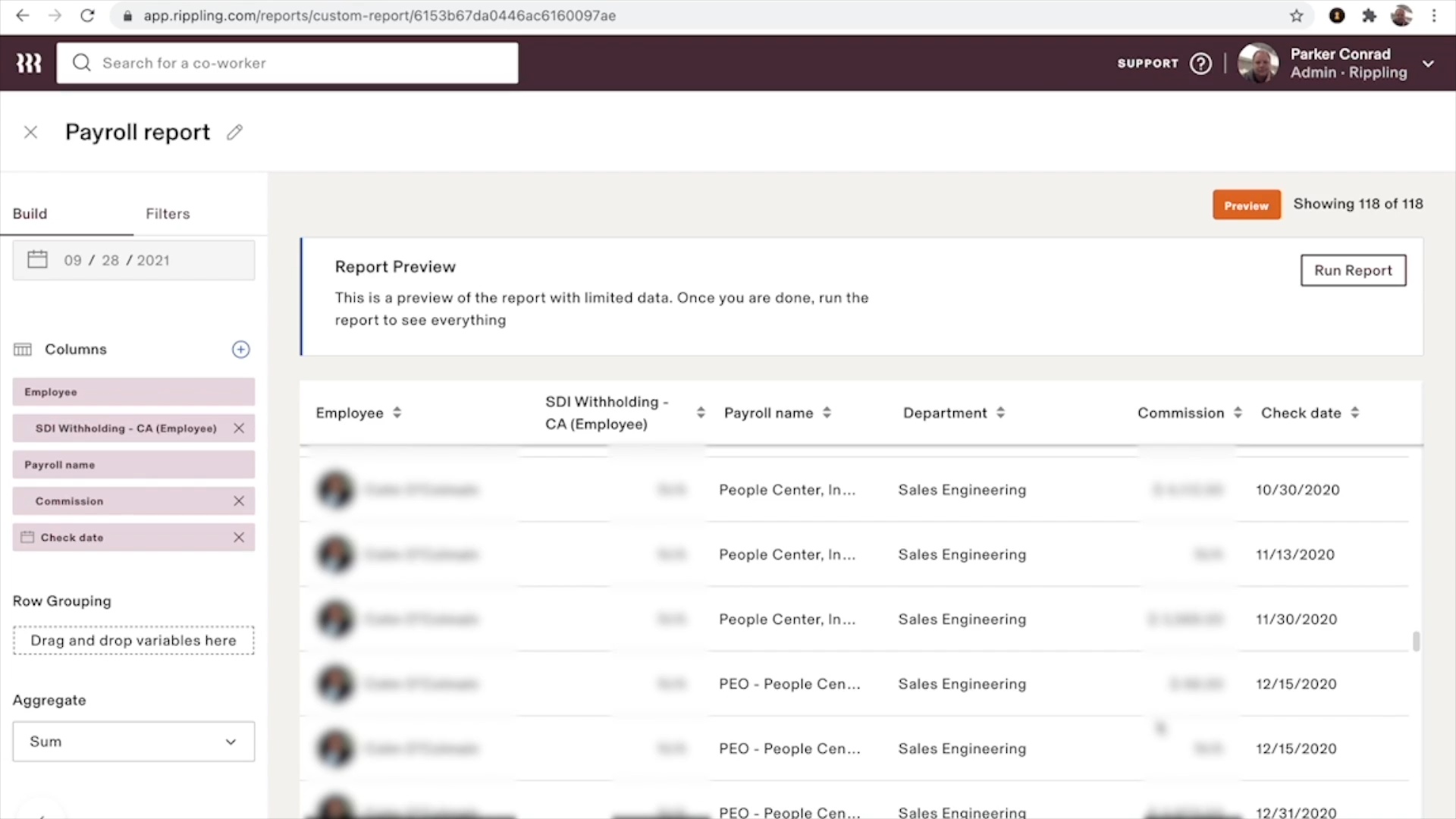Select the Employee column chip
This screenshot has height=819, width=1456.
(133, 392)
